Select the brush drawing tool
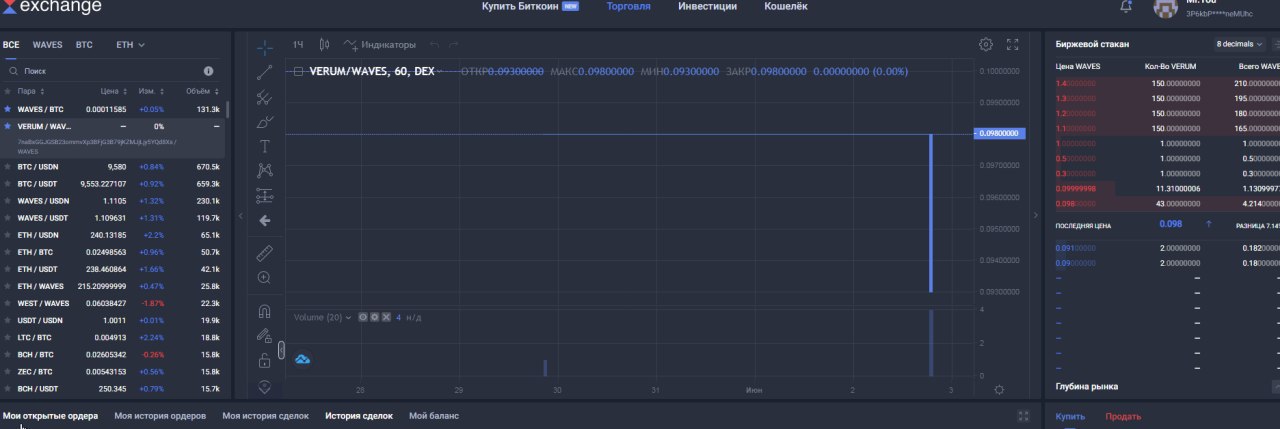The height and width of the screenshot is (429, 1280). 264,122
